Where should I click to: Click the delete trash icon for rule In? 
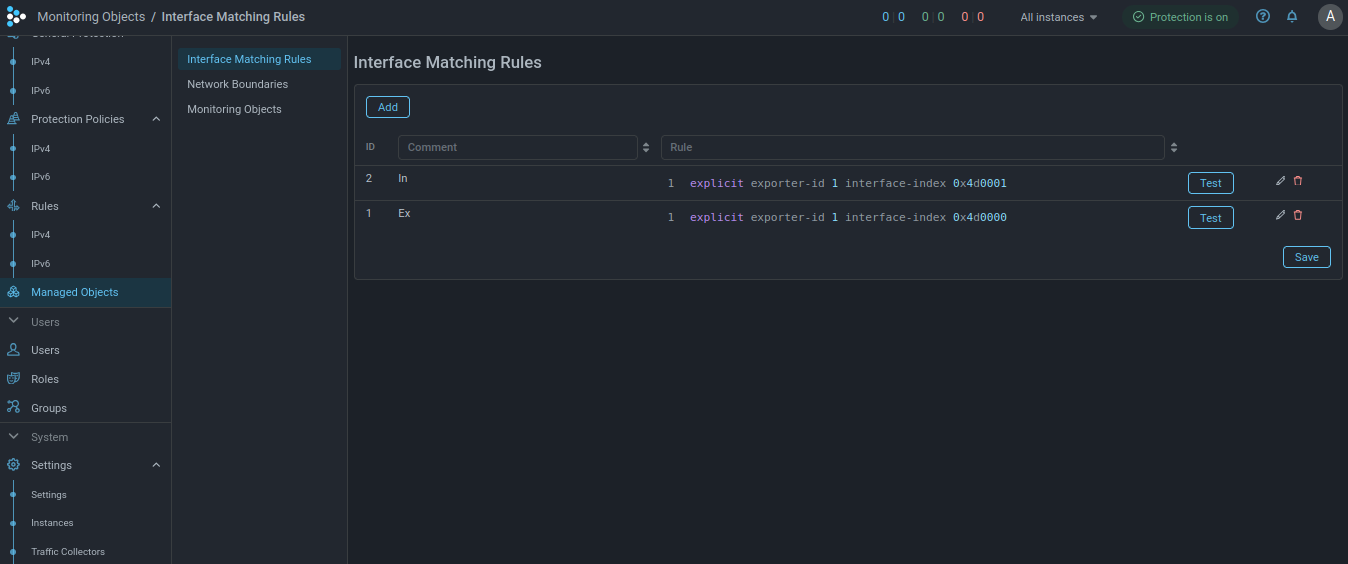click(1298, 181)
